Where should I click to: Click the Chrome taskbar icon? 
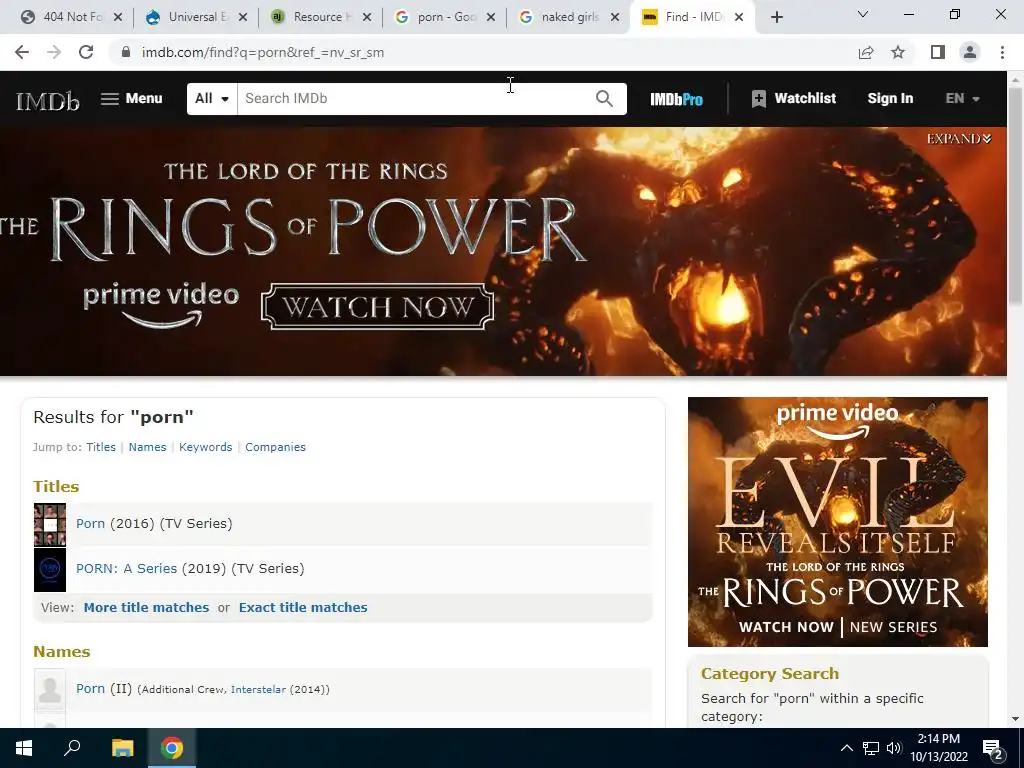coord(172,748)
